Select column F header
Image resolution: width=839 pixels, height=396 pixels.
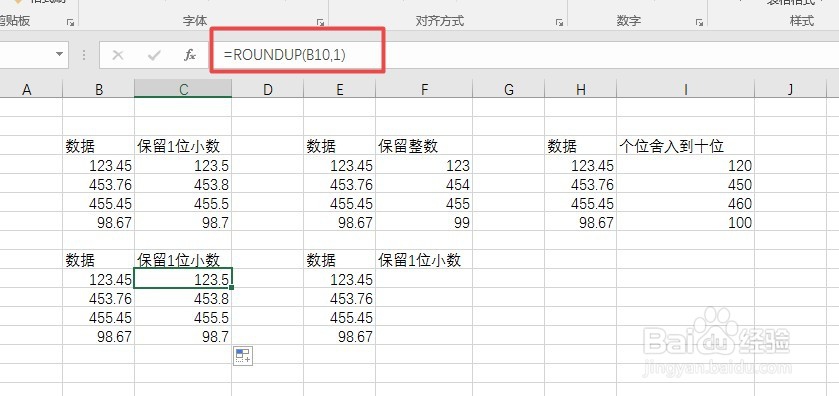click(x=424, y=89)
